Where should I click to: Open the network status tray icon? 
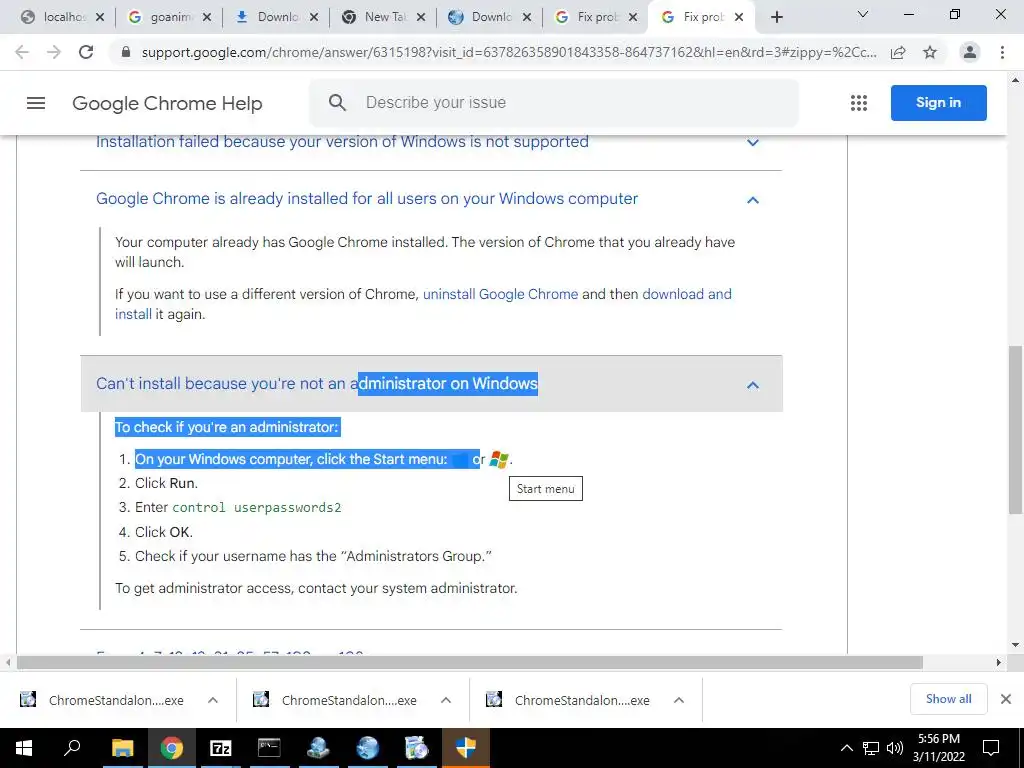tap(871, 748)
